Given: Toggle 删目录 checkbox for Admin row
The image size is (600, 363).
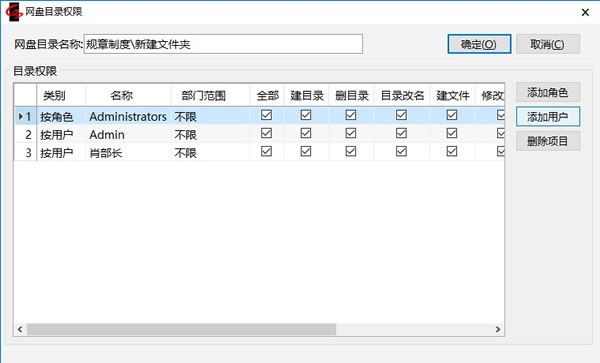Looking at the screenshot, I should tap(351, 133).
